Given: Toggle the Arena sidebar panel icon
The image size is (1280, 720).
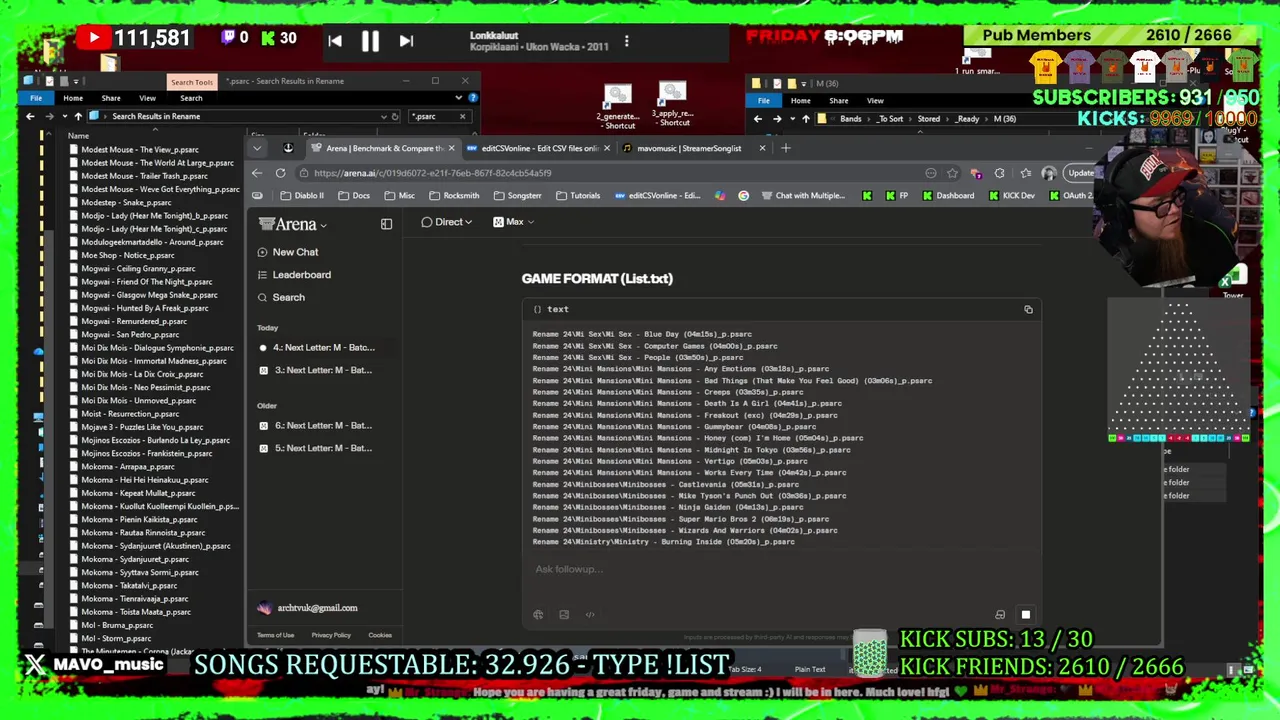Looking at the screenshot, I should click(386, 224).
